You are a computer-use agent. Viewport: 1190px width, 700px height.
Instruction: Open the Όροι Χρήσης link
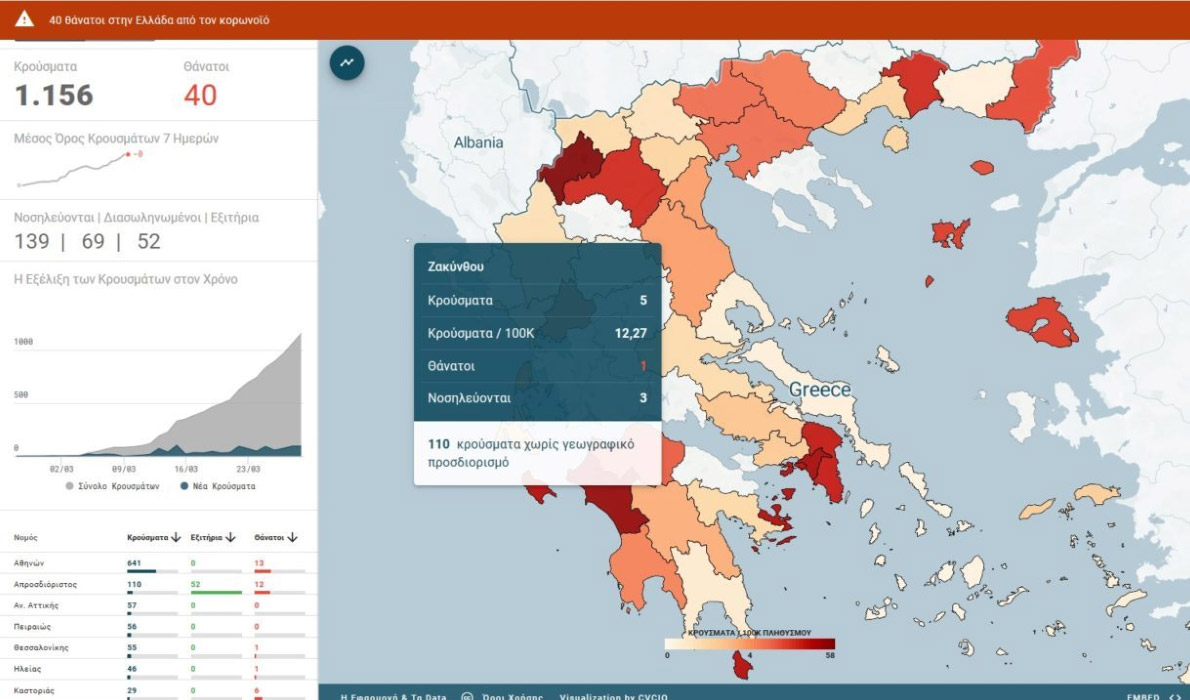pyautogui.click(x=506, y=696)
